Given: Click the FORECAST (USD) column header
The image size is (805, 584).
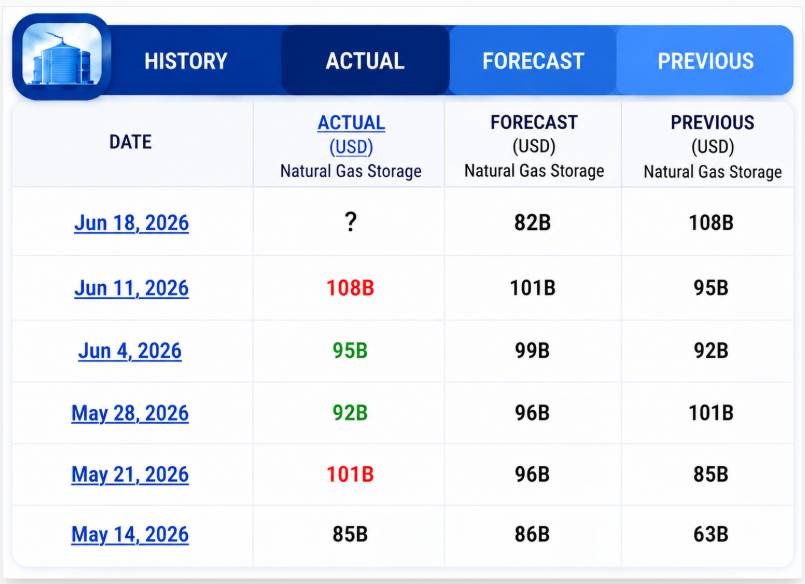Looking at the screenshot, I should pyautogui.click(x=534, y=134).
